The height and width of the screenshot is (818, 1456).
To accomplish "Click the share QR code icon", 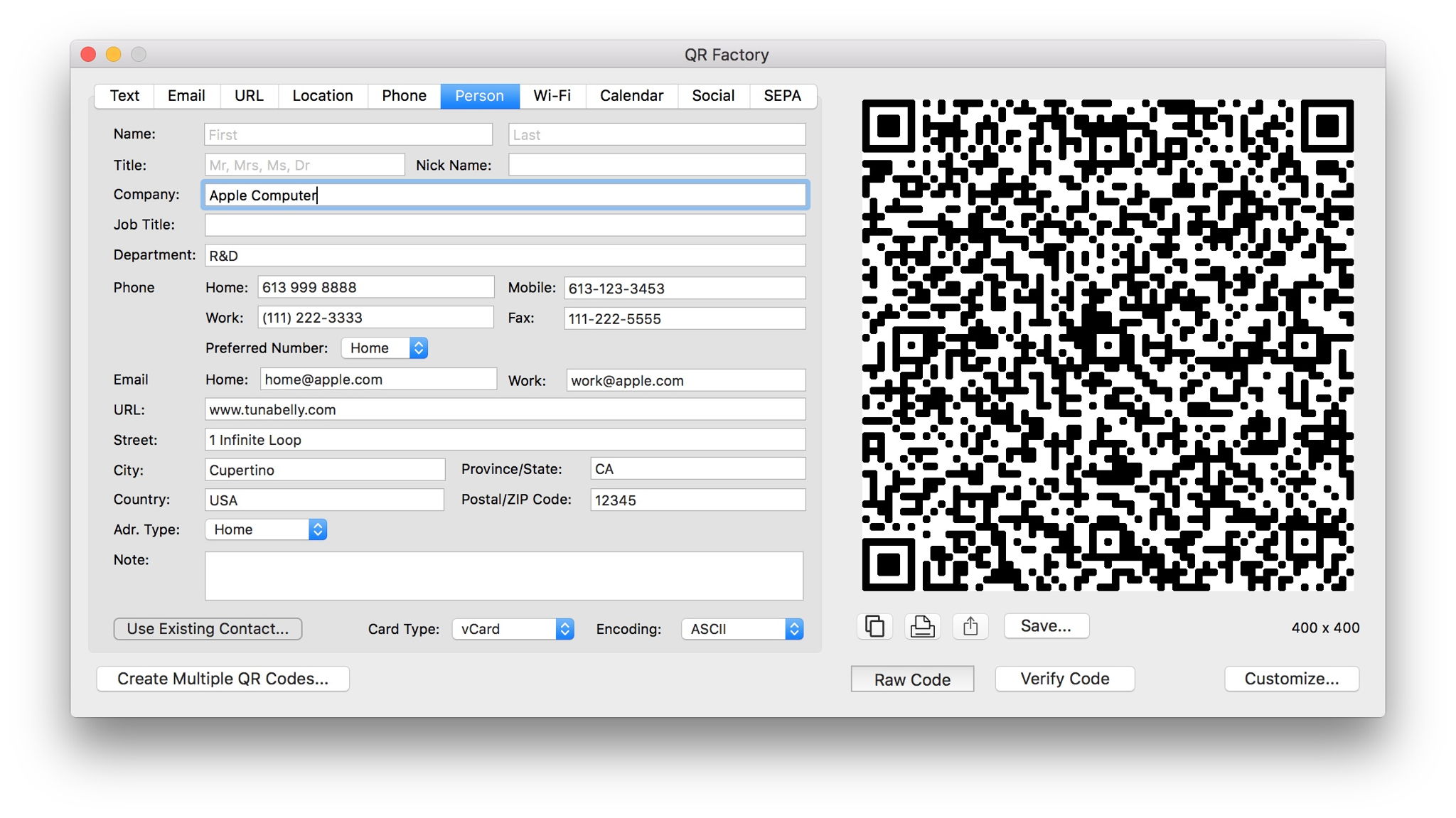I will coord(970,626).
